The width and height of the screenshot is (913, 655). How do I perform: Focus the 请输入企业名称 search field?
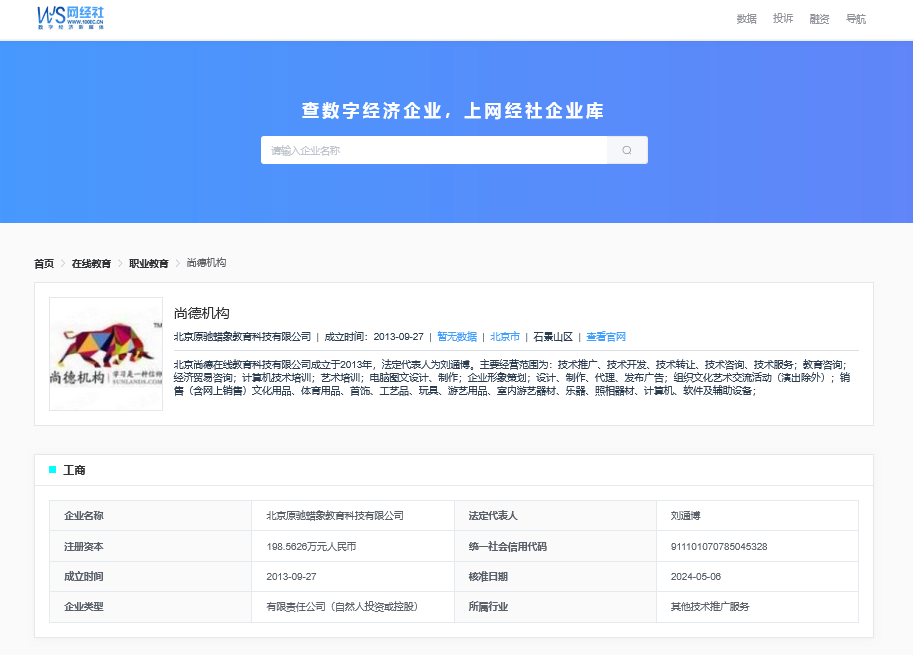tap(434, 150)
